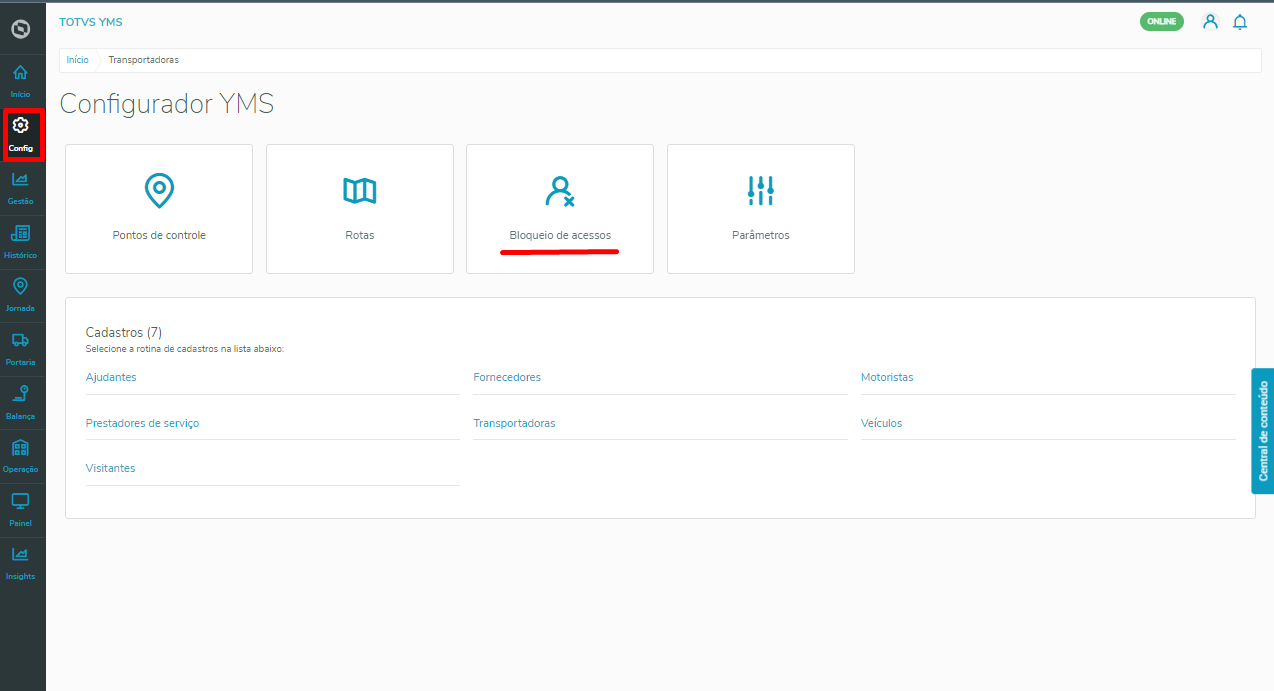
Task: Open Portaria in the sidebar
Action: pyautogui.click(x=20, y=349)
